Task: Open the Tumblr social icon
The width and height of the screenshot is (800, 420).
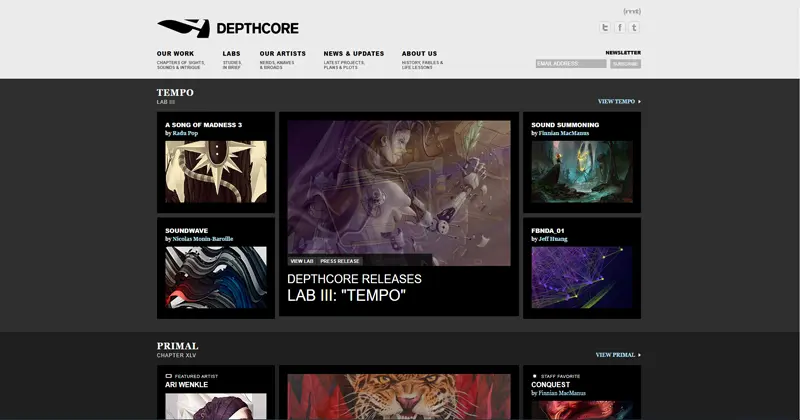Action: [x=634, y=28]
